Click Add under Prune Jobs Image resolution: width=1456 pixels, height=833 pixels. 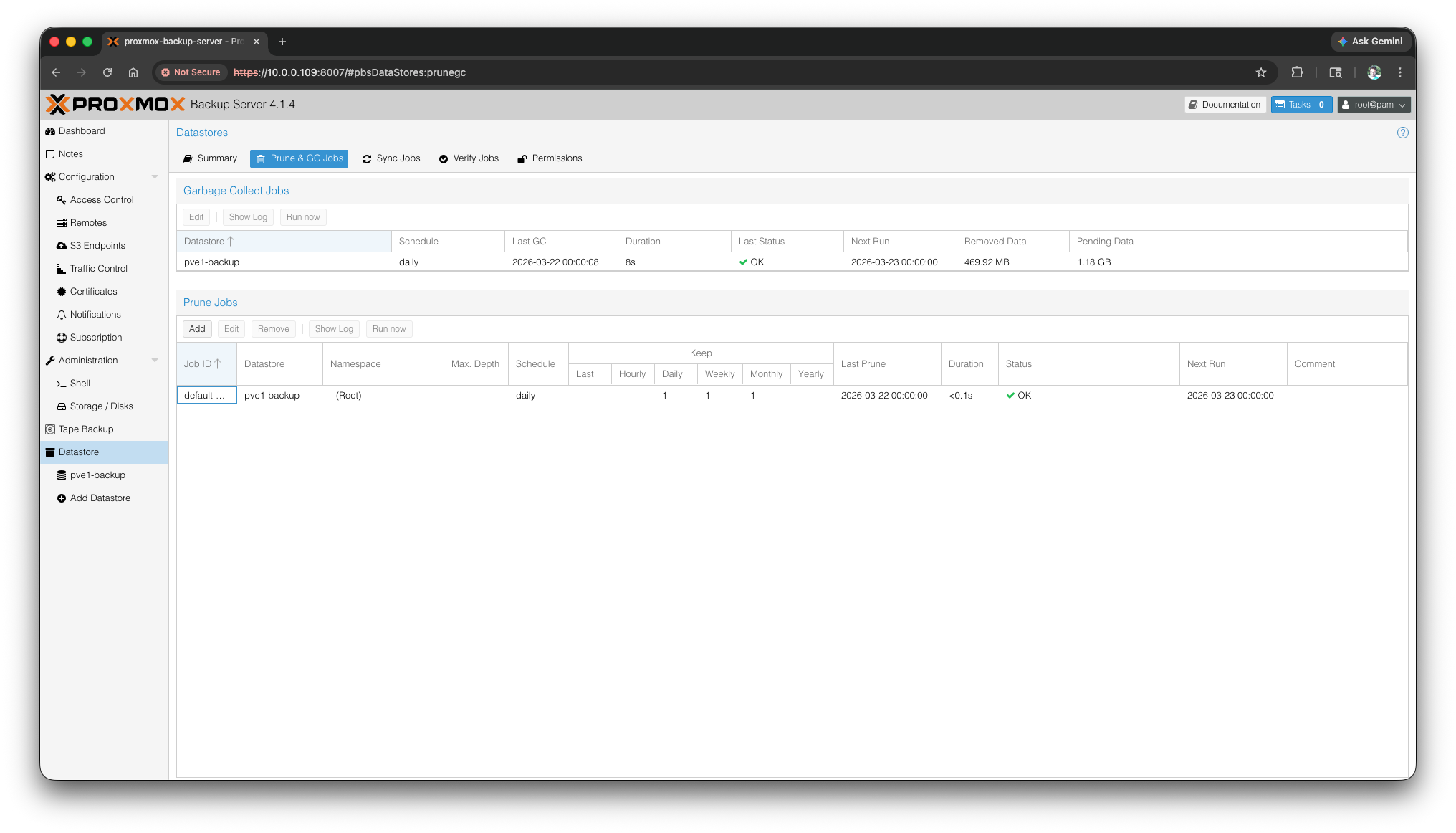(197, 329)
